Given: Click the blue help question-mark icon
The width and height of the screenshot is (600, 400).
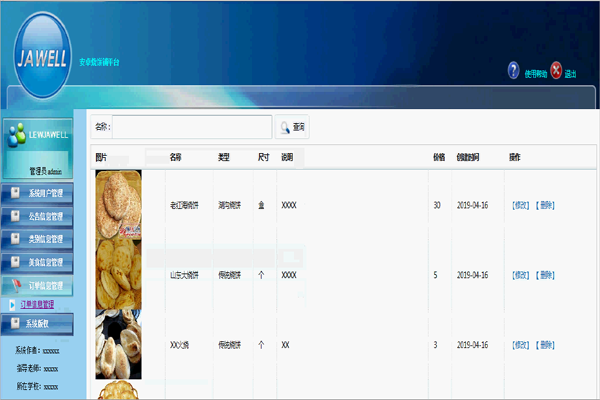Looking at the screenshot, I should (514, 71).
